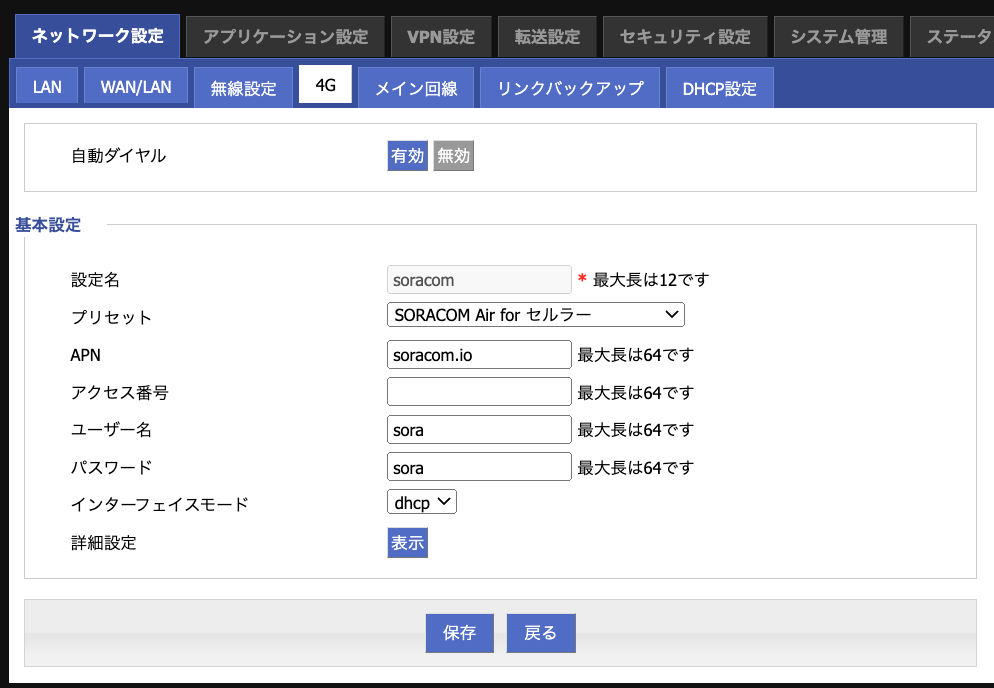The height and width of the screenshot is (688, 994).
Task: Switch to アプリケーション設定 tab
Action: (x=285, y=37)
